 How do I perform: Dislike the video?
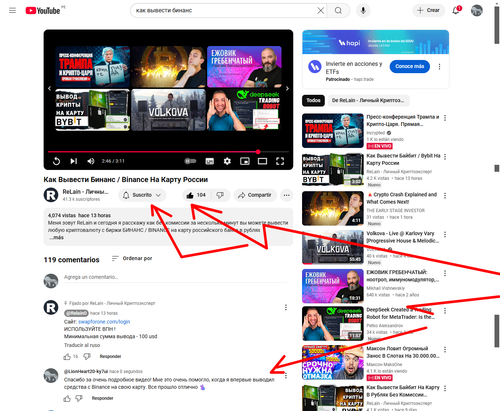(x=220, y=195)
